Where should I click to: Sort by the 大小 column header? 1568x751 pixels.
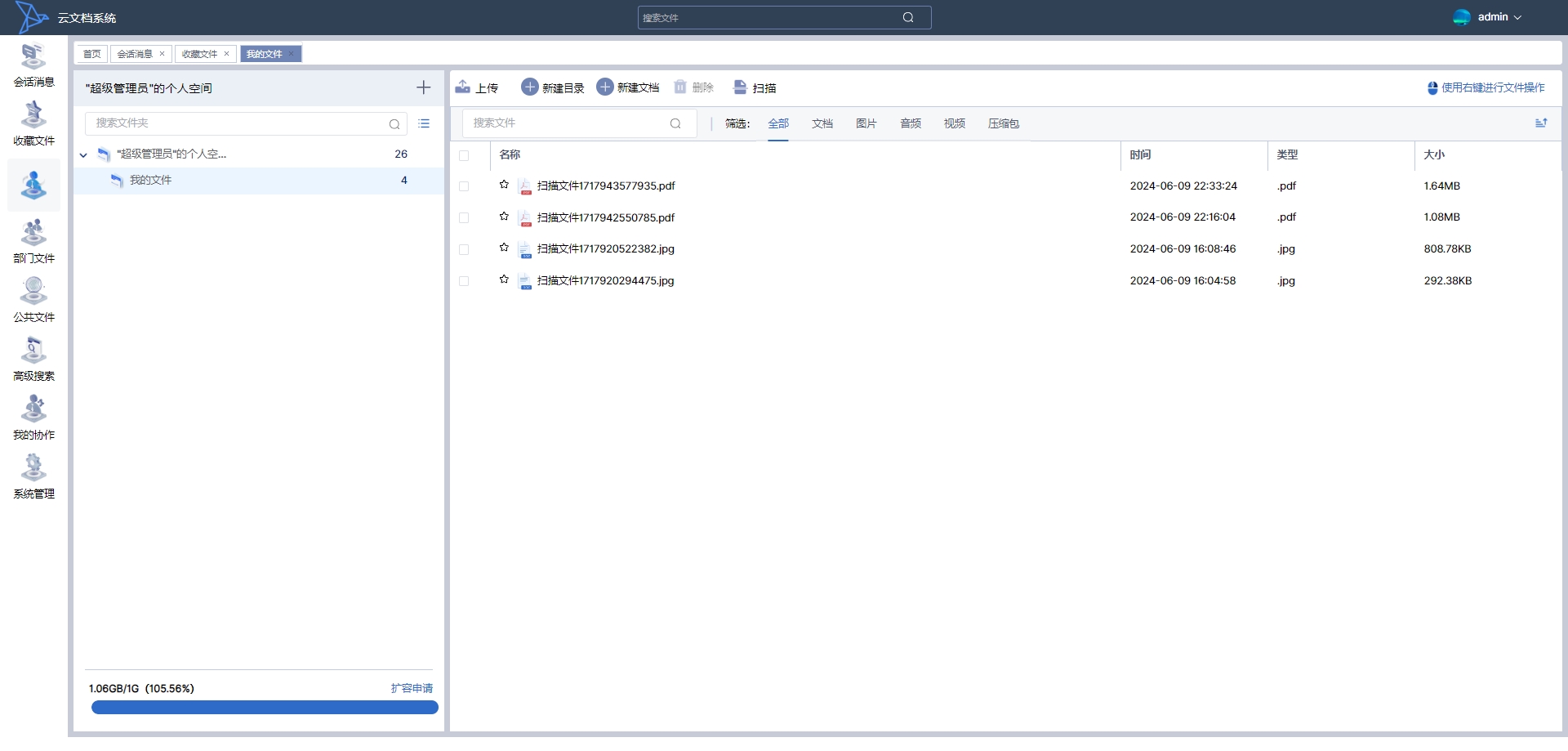click(1434, 154)
